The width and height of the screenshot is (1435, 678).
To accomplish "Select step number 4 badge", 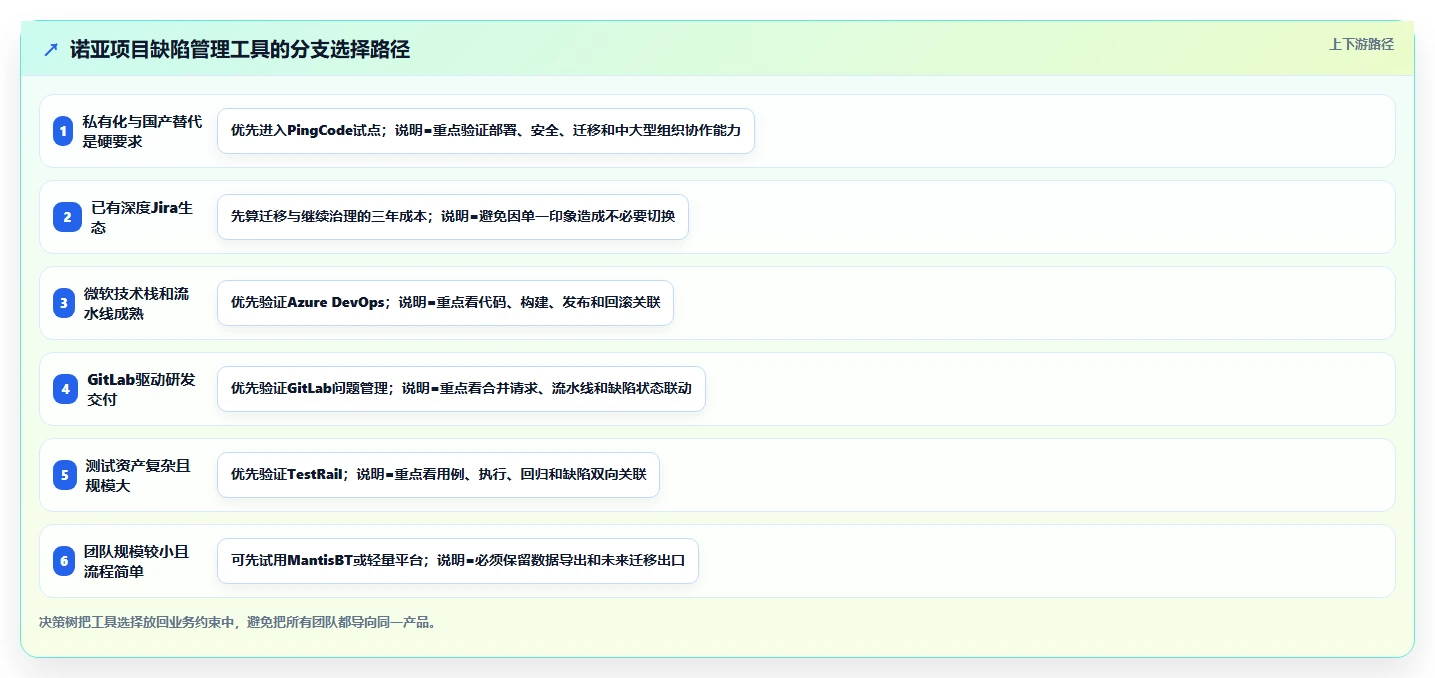I will coord(65,389).
